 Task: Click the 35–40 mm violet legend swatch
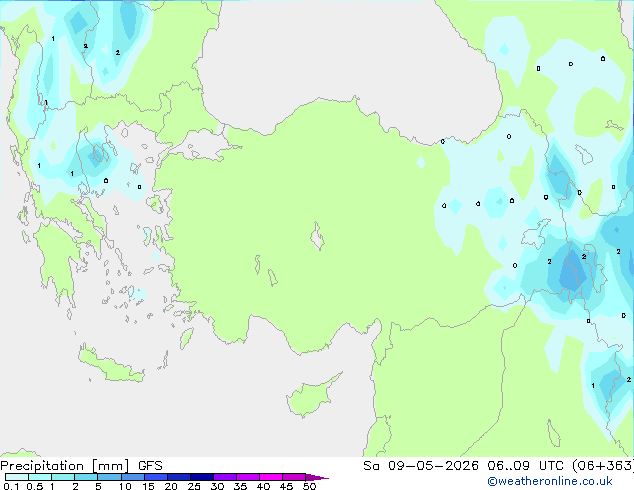click(x=247, y=477)
